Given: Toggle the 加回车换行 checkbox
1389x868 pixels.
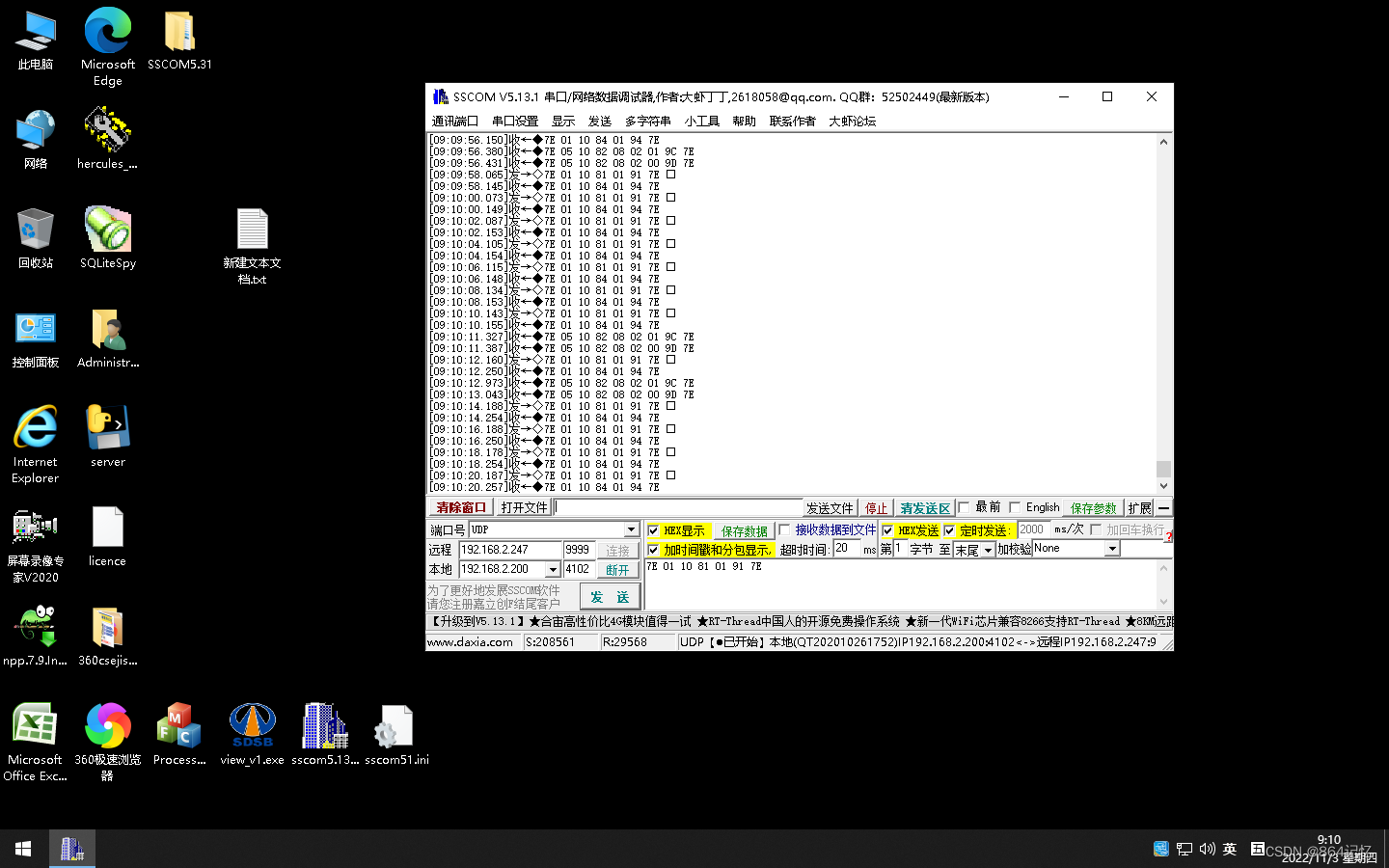Looking at the screenshot, I should tap(1096, 529).
